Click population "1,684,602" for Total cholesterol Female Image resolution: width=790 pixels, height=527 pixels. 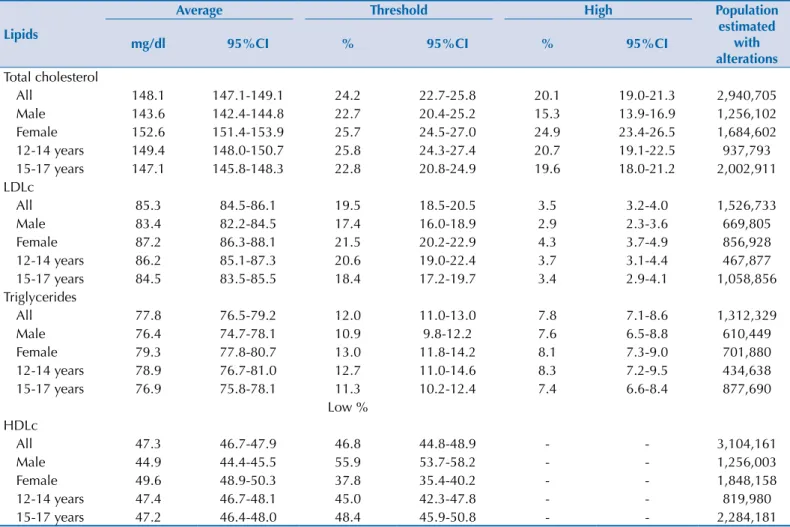click(x=747, y=132)
